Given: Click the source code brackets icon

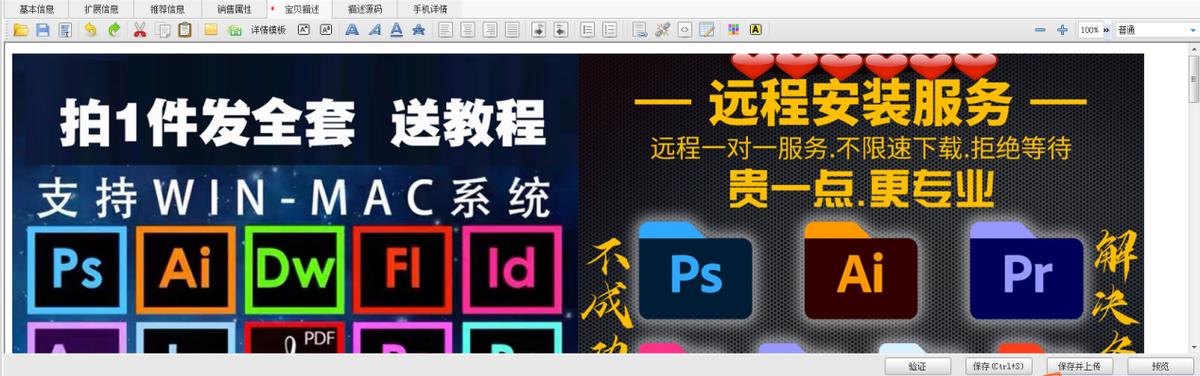Looking at the screenshot, I should 684,30.
